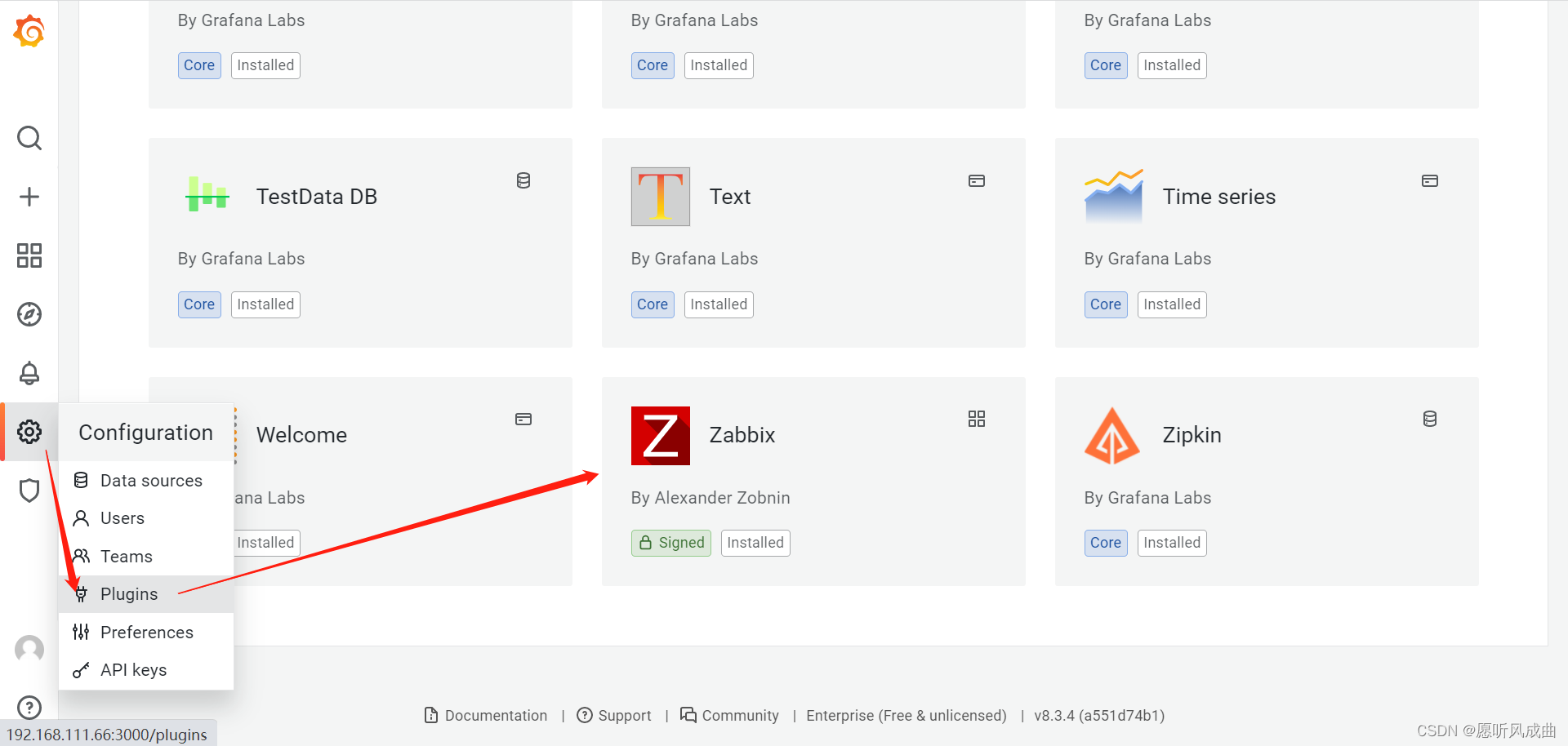Viewport: 1568px width, 746px height.
Task: Select Preferences in Configuration menu
Action: pyautogui.click(x=146, y=633)
